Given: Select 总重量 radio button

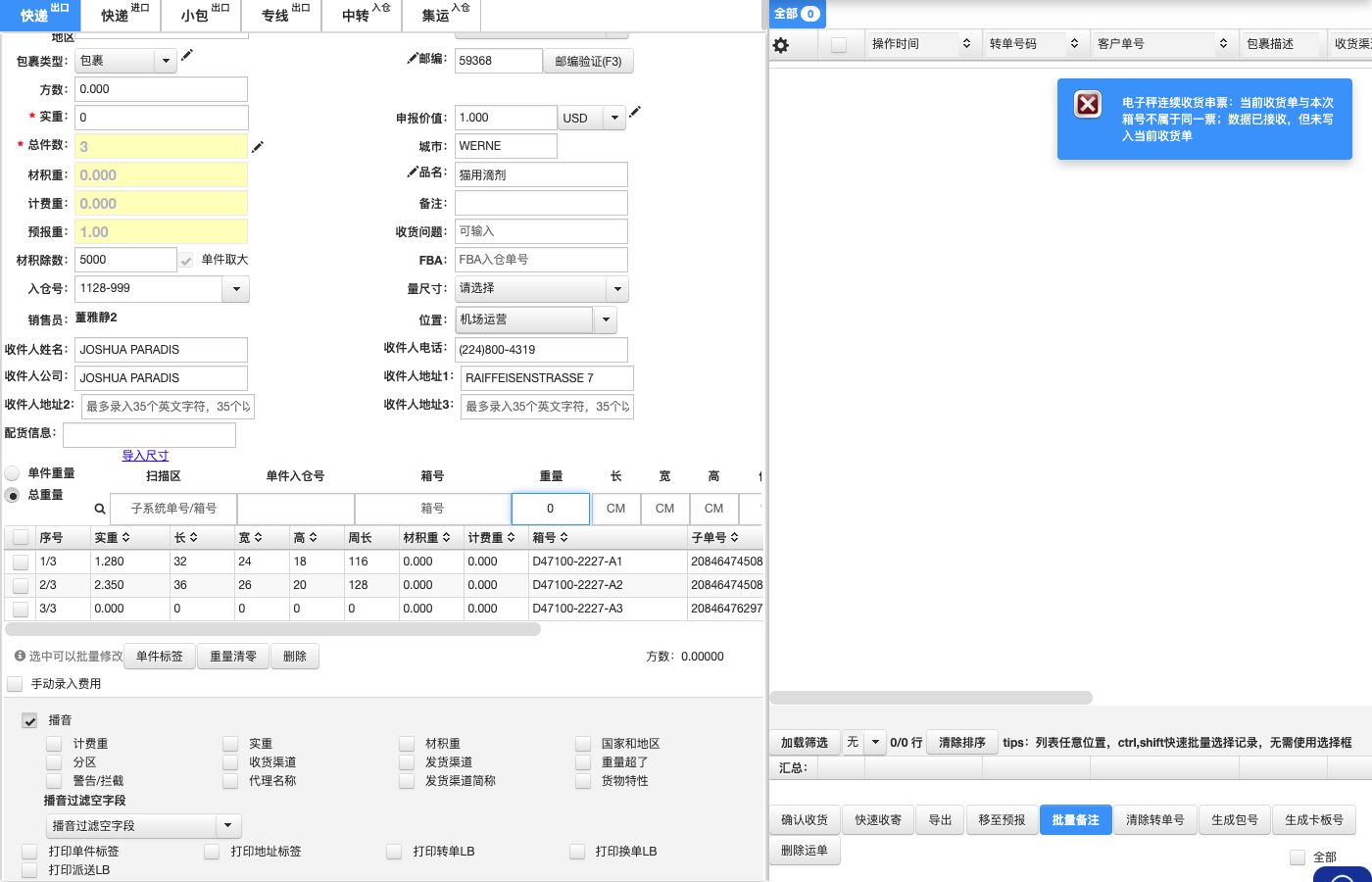Looking at the screenshot, I should click(13, 496).
